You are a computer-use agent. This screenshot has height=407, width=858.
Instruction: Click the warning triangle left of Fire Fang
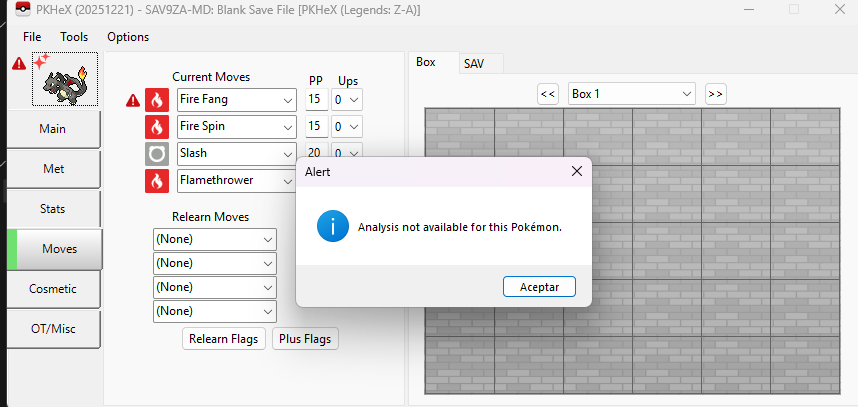pos(133,100)
